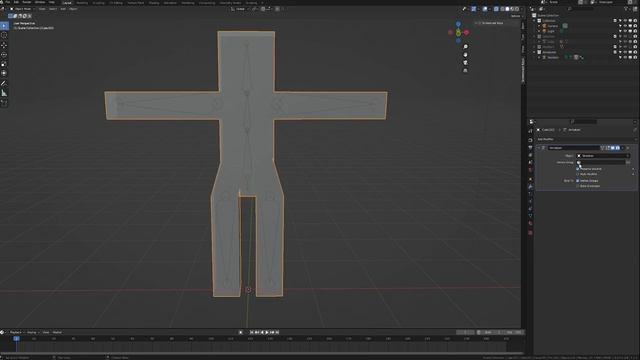Remove the Armature modifier with its X
Image resolution: width=640 pixels, height=360 pixels.
click(x=628, y=148)
